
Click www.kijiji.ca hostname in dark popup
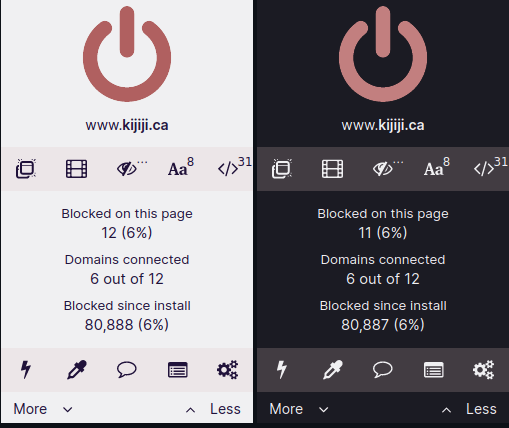(x=383, y=126)
